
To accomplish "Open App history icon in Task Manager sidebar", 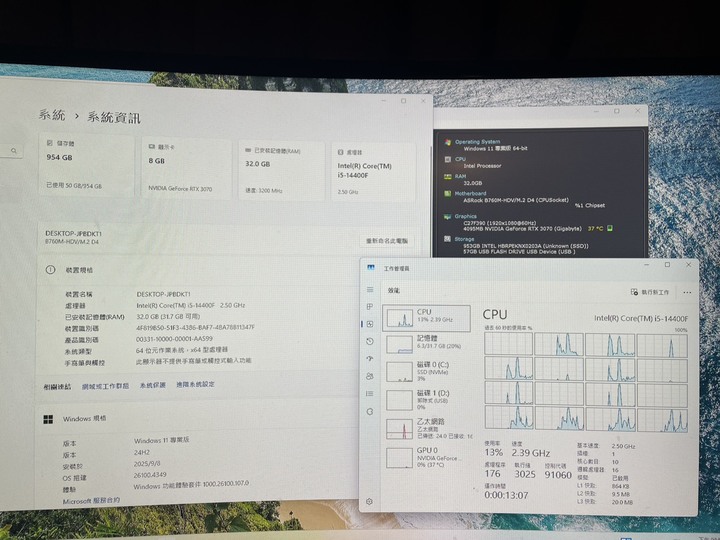I will 370,341.
